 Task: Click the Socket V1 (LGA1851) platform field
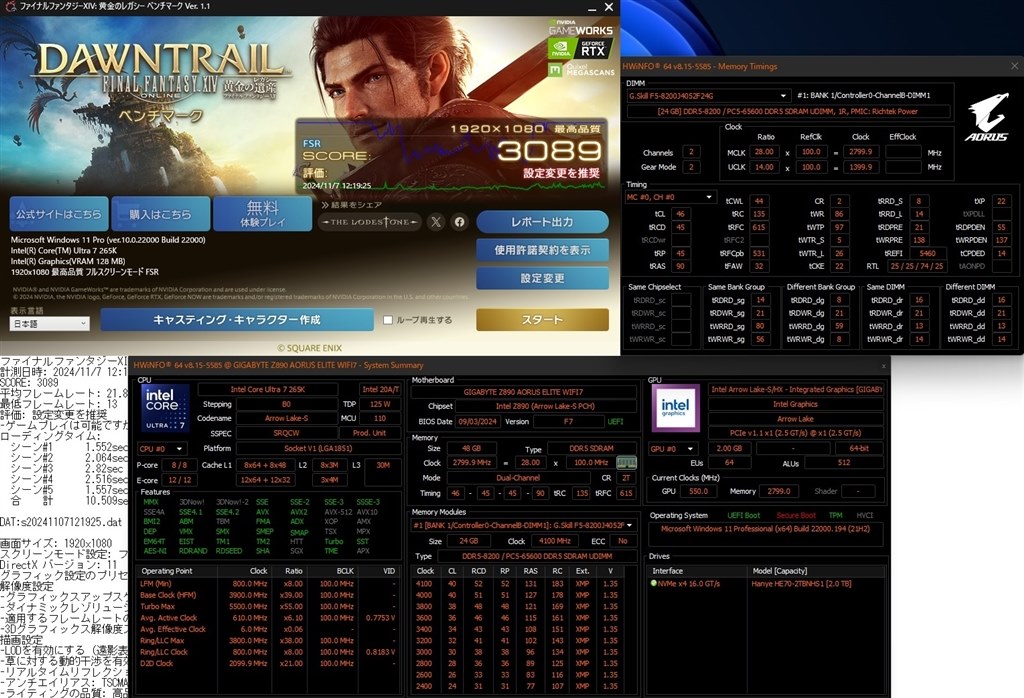tap(318, 449)
